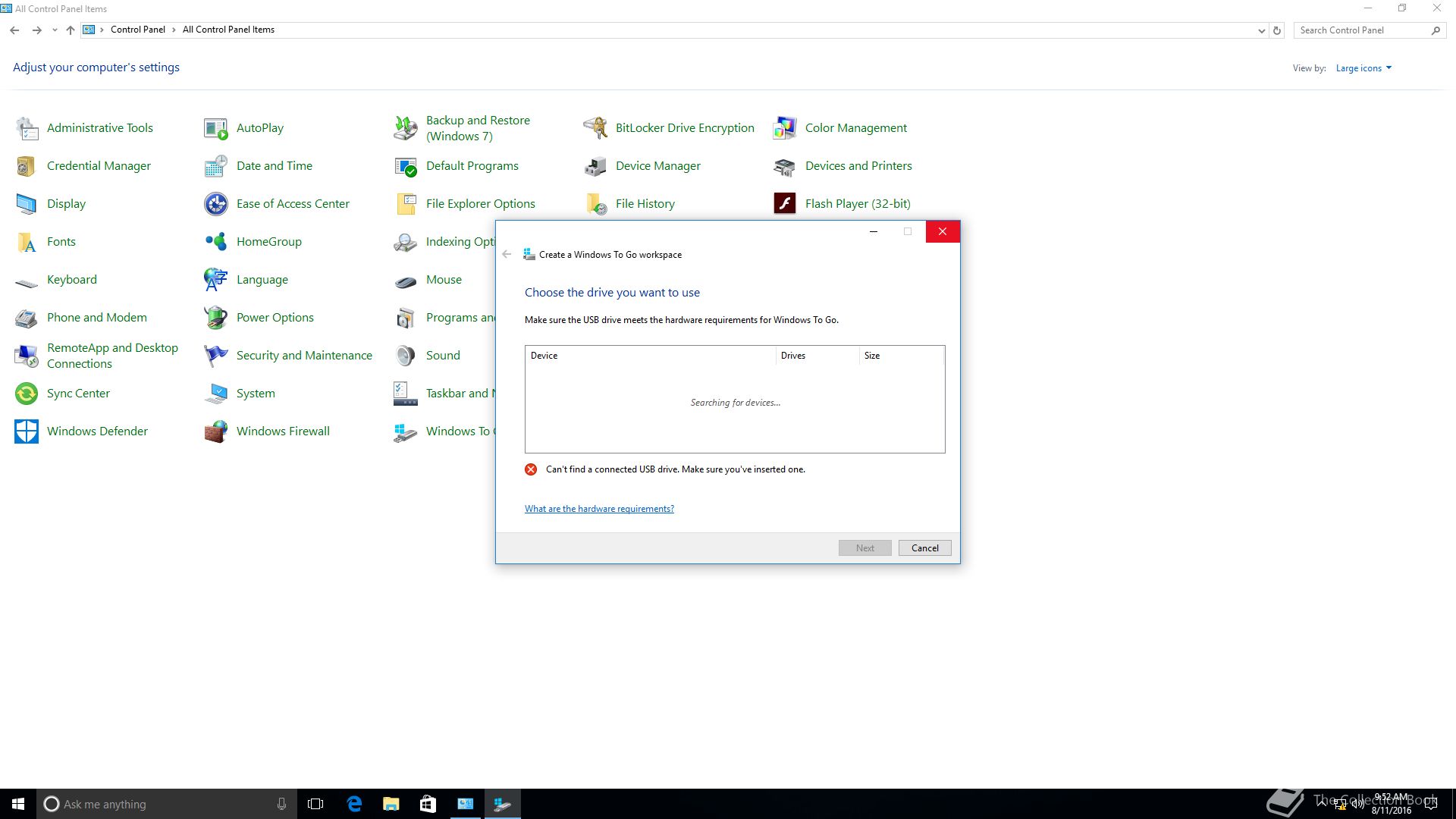Click the Search Control Panel field
Viewport: 1456px width, 819px height.
pos(1363,30)
